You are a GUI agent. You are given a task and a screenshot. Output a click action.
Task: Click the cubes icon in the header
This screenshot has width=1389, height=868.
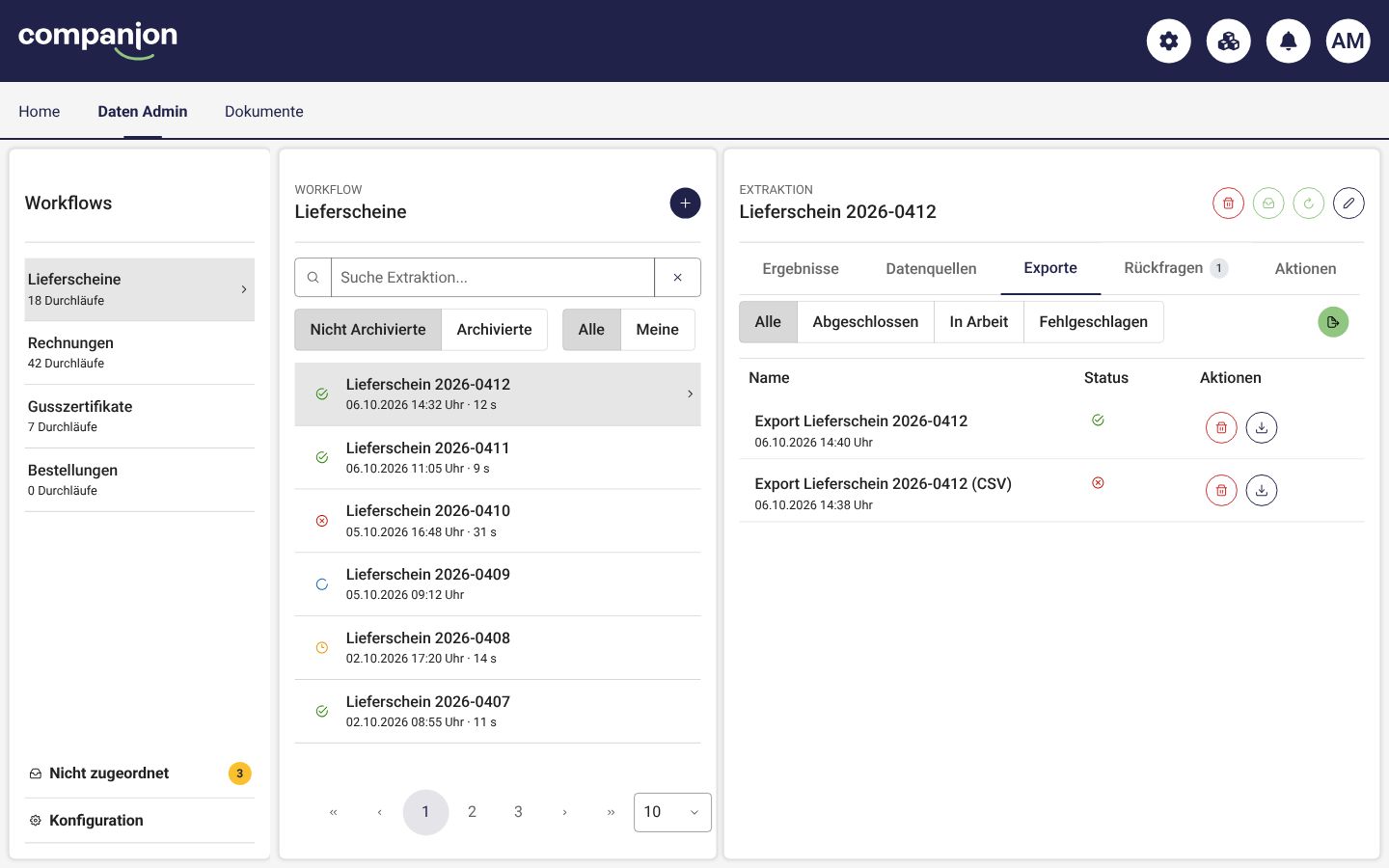pyautogui.click(x=1228, y=41)
